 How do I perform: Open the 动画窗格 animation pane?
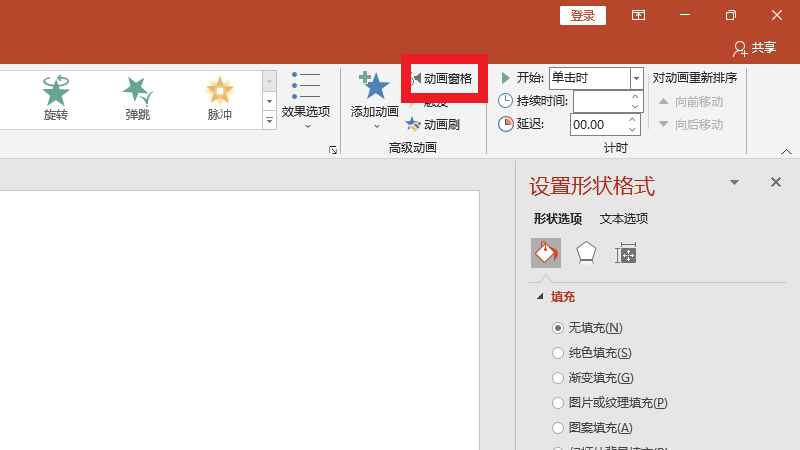[x=445, y=78]
